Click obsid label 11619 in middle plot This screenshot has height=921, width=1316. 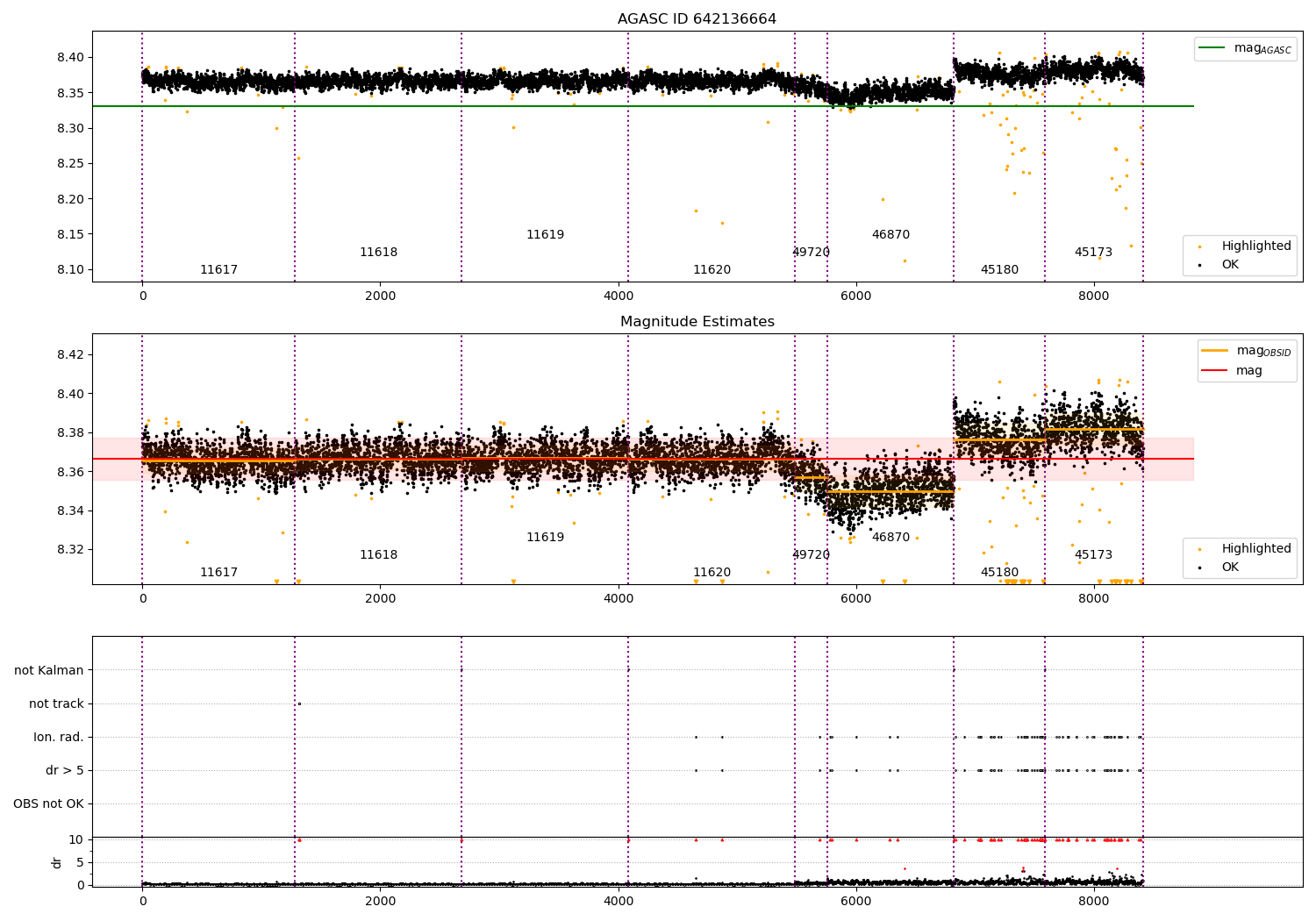[545, 538]
